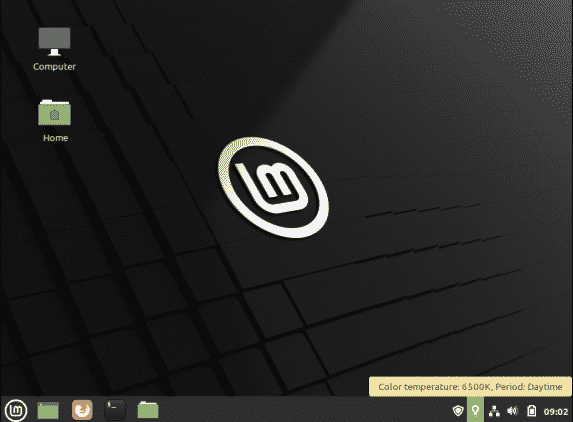Click the "Home" text label
This screenshot has width=573, height=422.
(x=56, y=138)
